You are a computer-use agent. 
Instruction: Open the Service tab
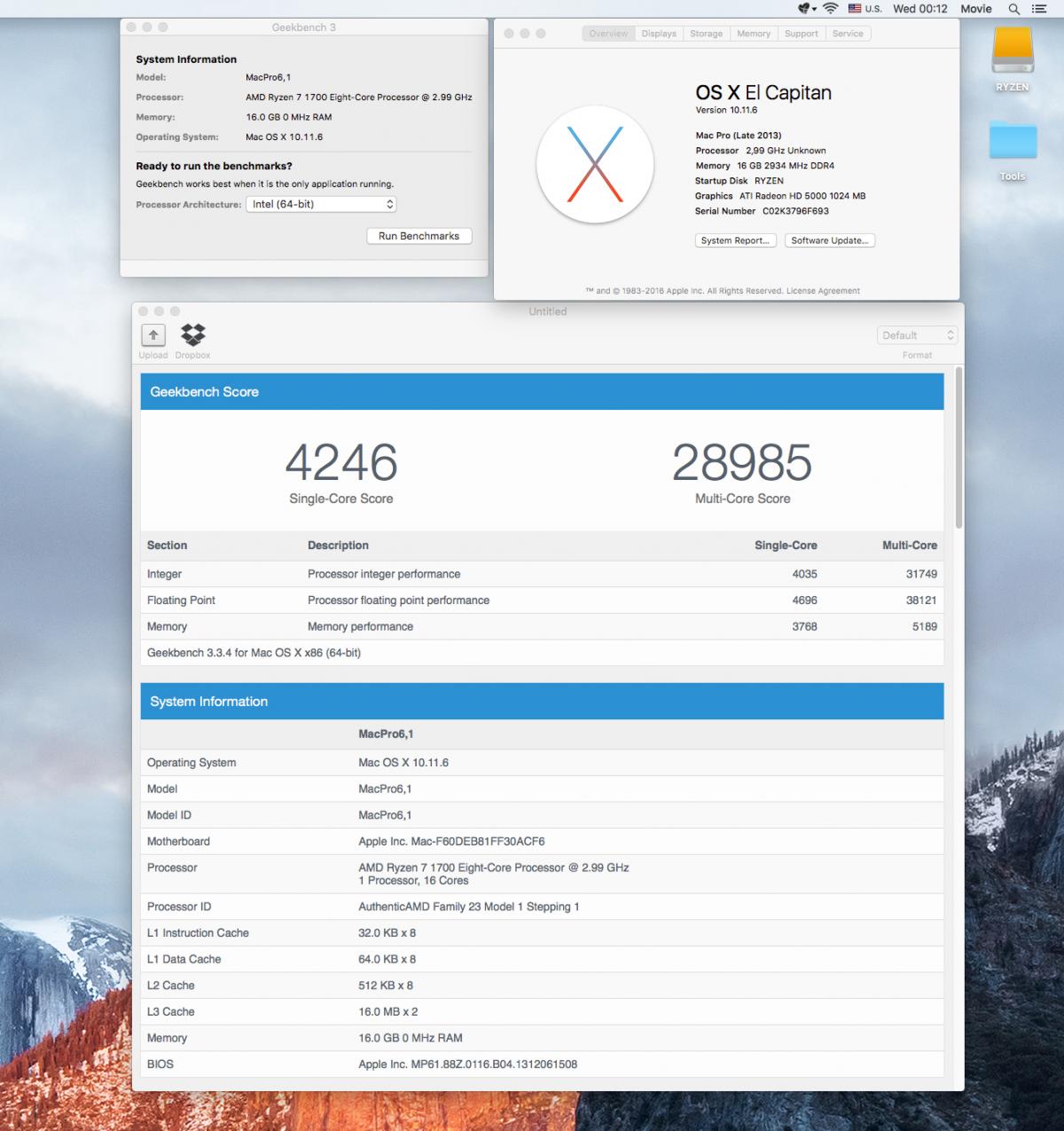(x=848, y=34)
